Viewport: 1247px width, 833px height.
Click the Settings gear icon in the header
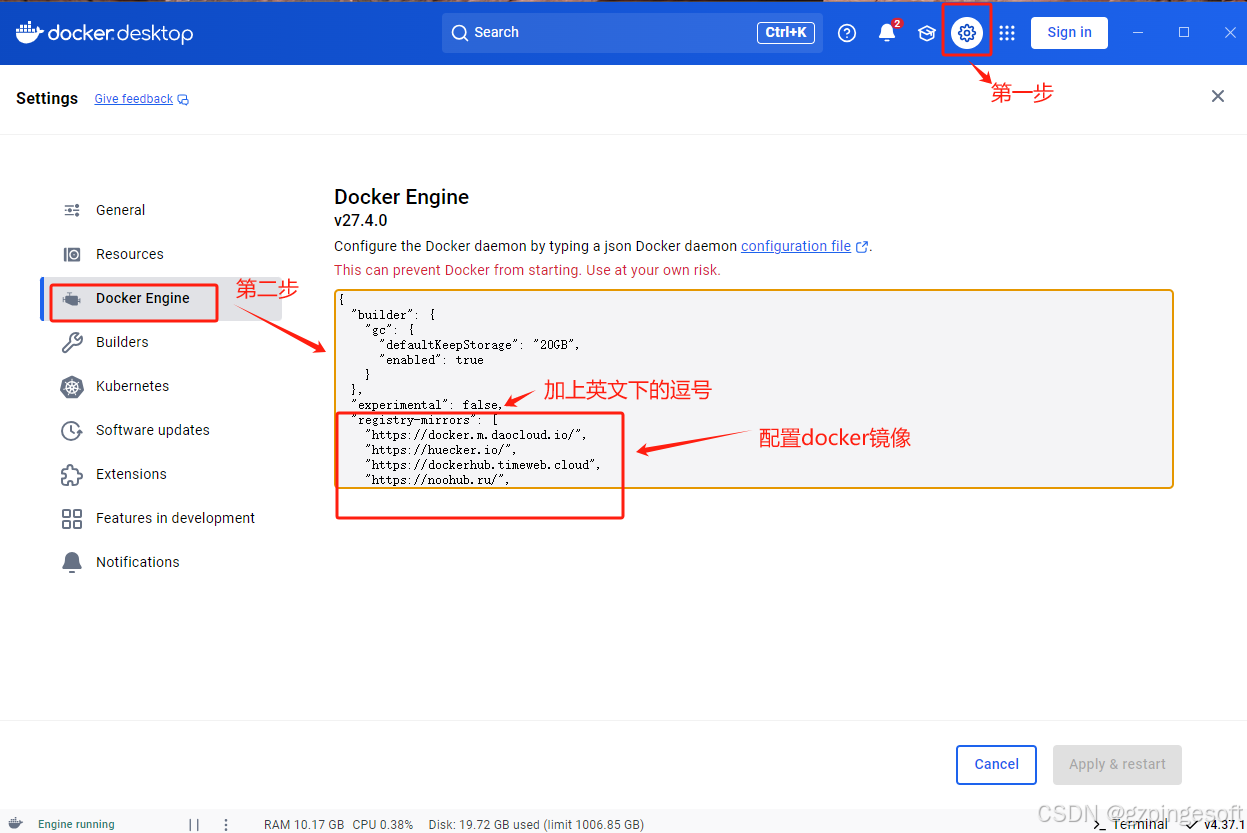pos(966,33)
